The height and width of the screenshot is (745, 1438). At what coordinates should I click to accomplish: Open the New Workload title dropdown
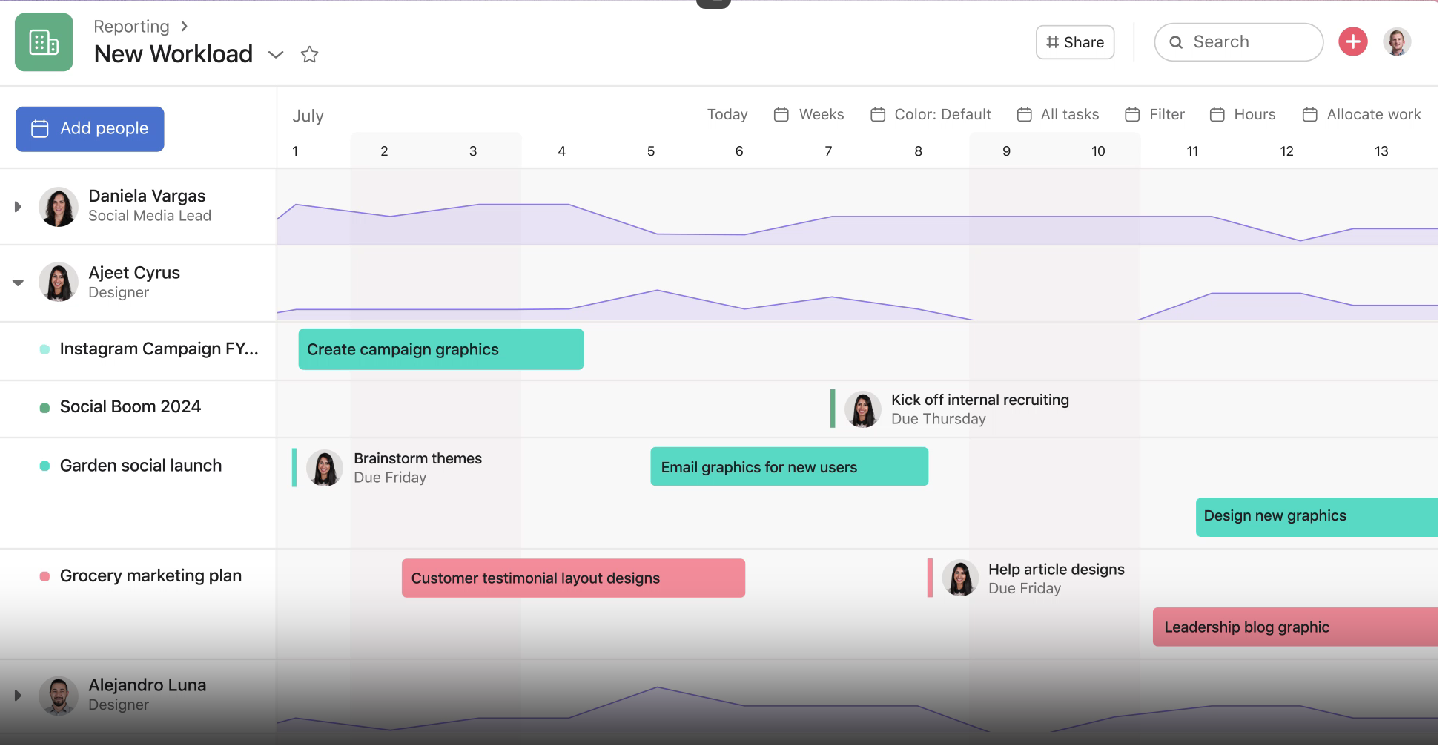(276, 56)
